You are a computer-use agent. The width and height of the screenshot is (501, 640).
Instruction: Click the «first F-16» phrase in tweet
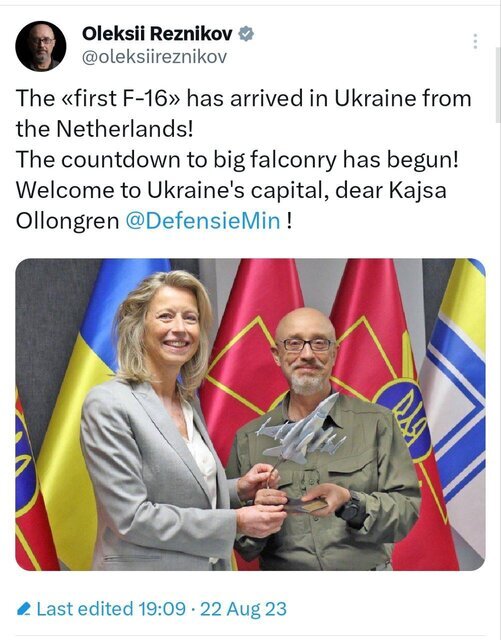pos(120,98)
